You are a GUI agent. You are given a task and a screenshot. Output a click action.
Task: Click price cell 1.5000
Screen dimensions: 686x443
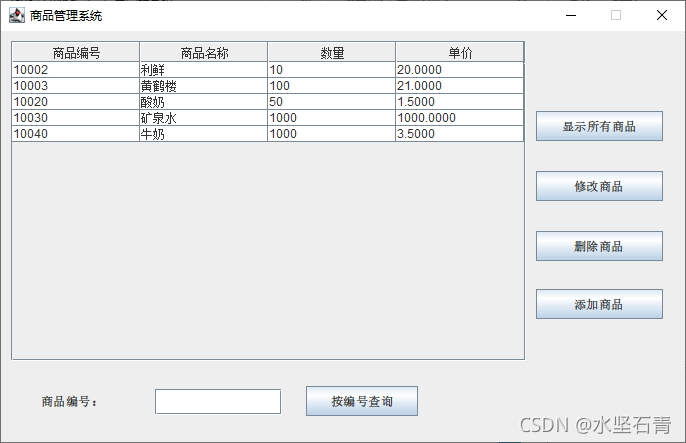click(460, 102)
